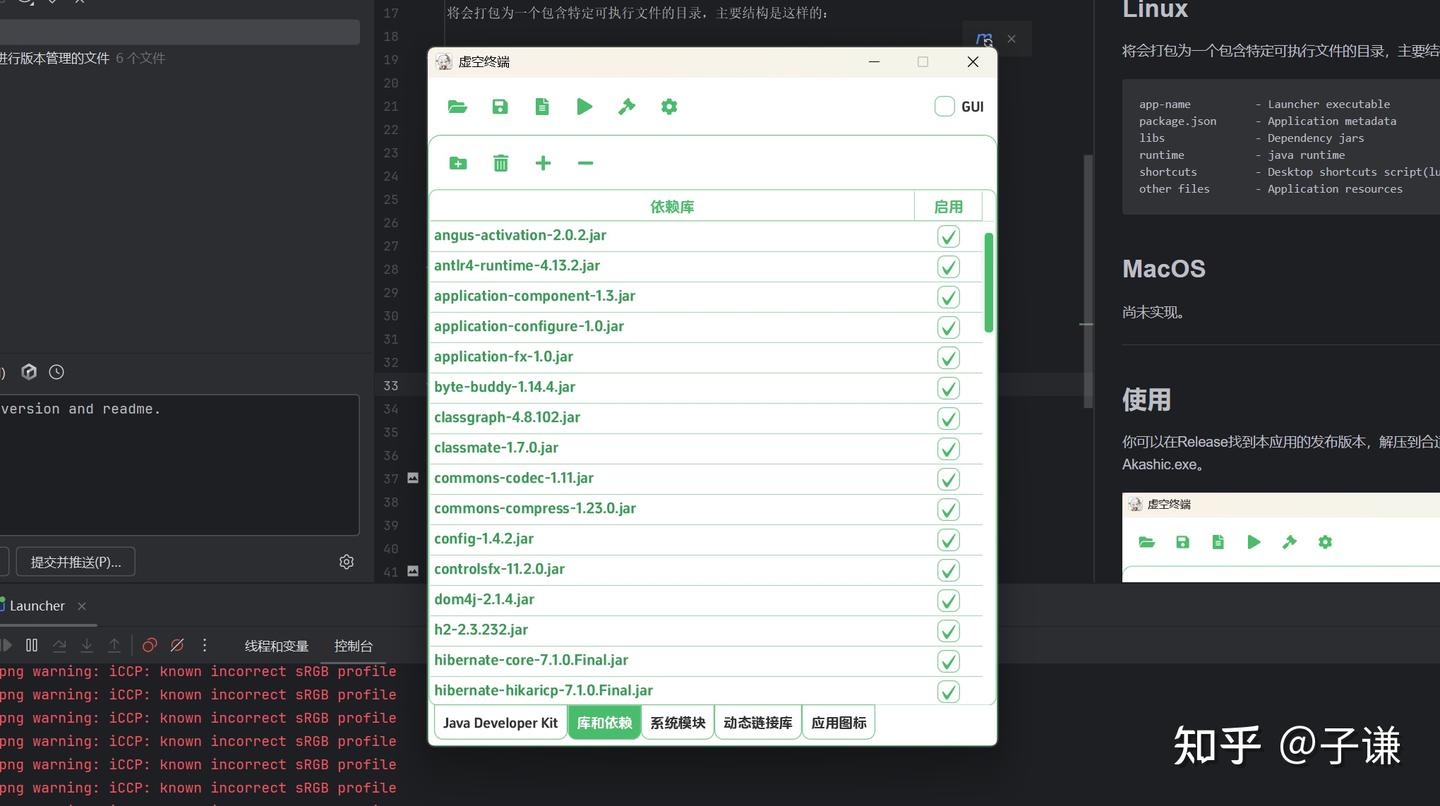This screenshot has height=806, width=1440.
Task: Close the floating editor toolbar with X
Action: coord(1011,39)
